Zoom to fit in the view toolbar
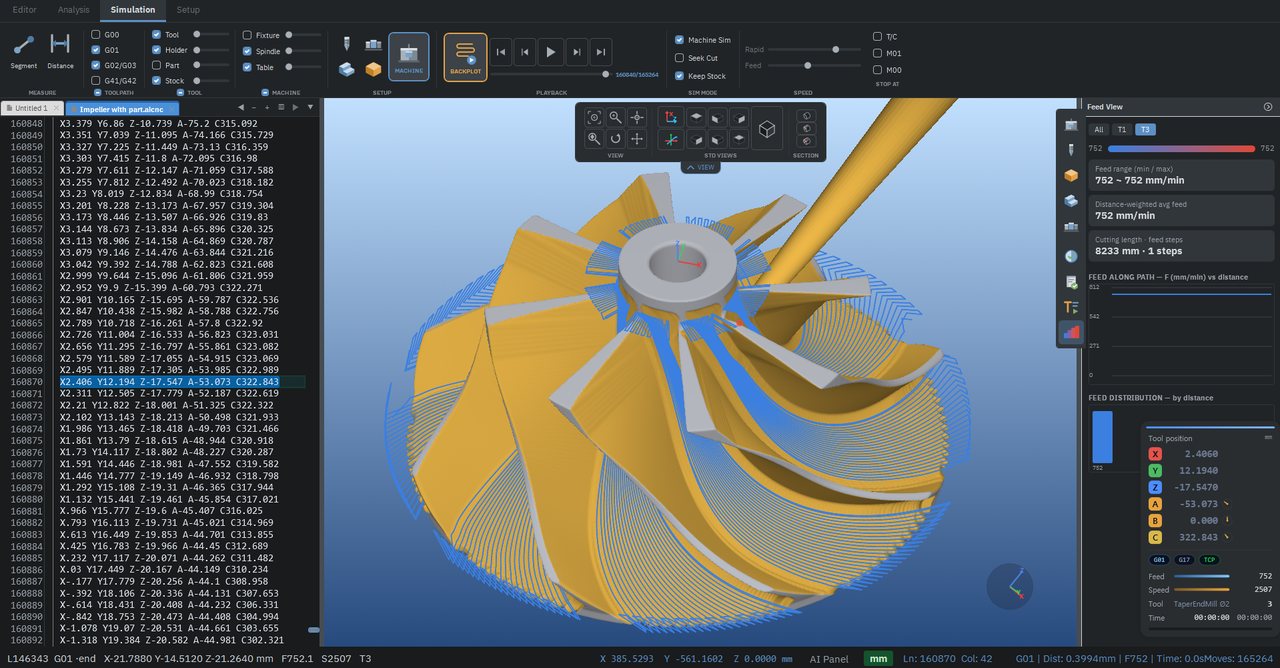The width and height of the screenshot is (1280, 668). point(594,117)
